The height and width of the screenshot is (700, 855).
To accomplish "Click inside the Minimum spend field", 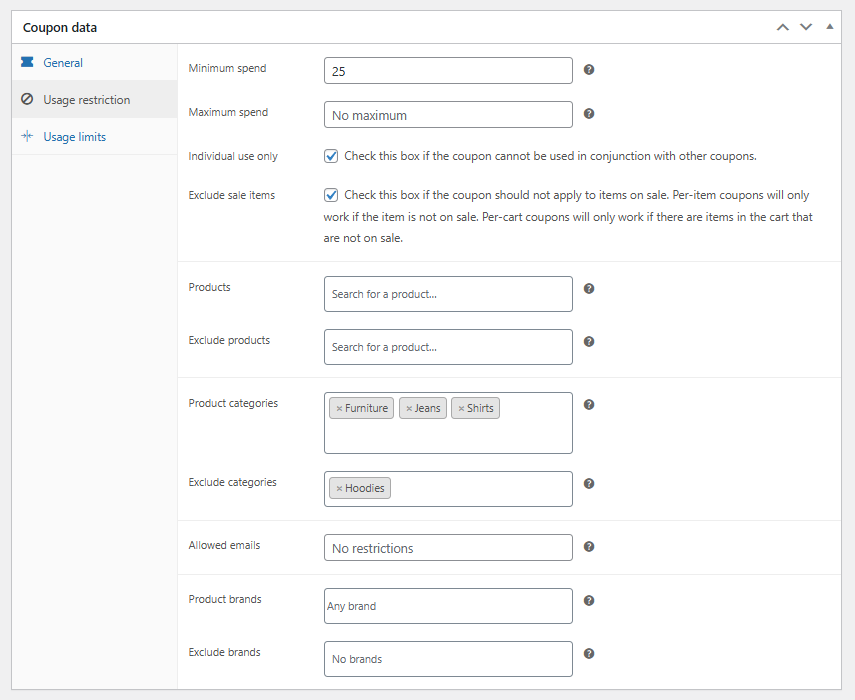I will (x=447, y=70).
